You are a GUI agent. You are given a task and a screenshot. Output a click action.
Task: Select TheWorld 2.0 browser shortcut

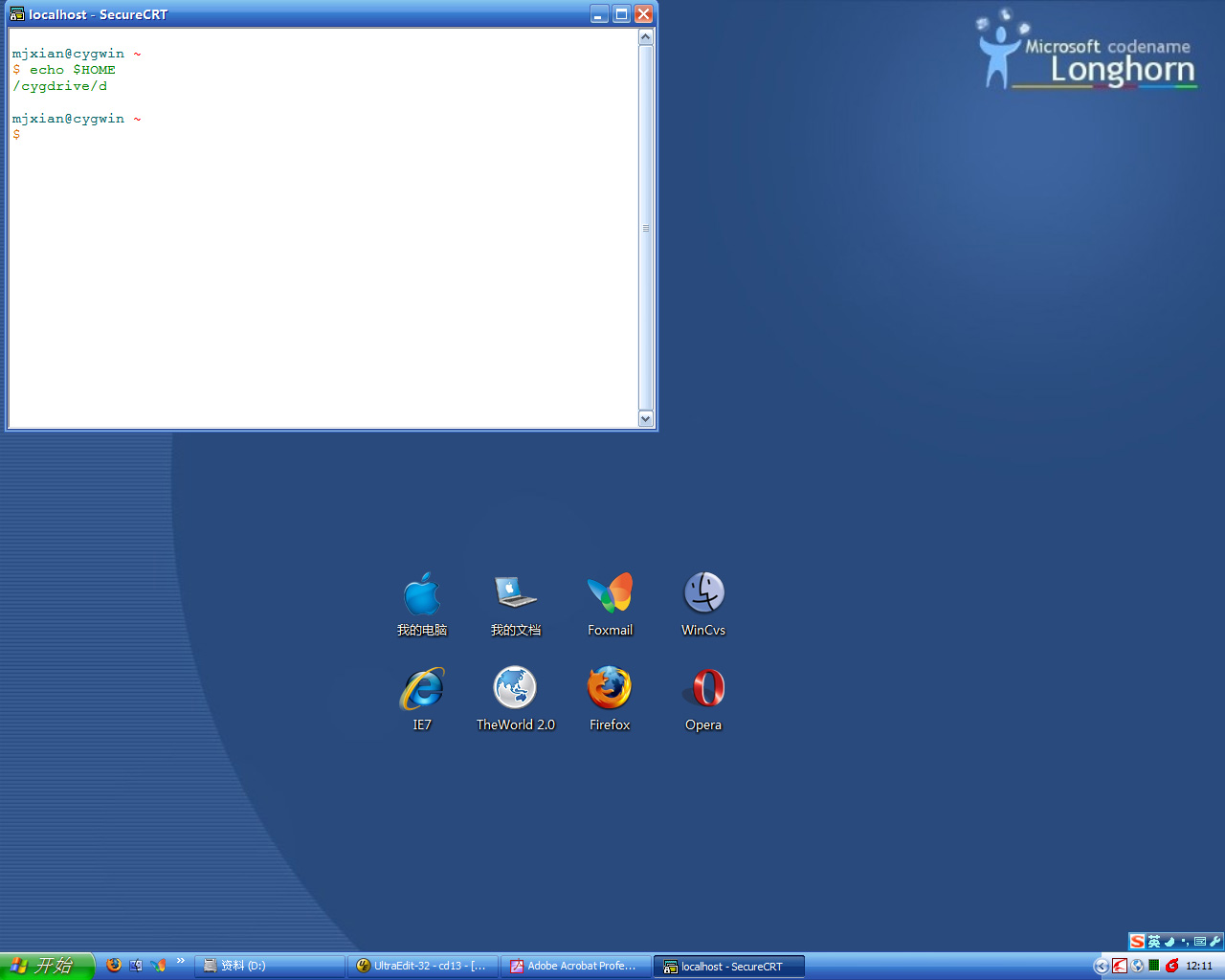point(516,699)
